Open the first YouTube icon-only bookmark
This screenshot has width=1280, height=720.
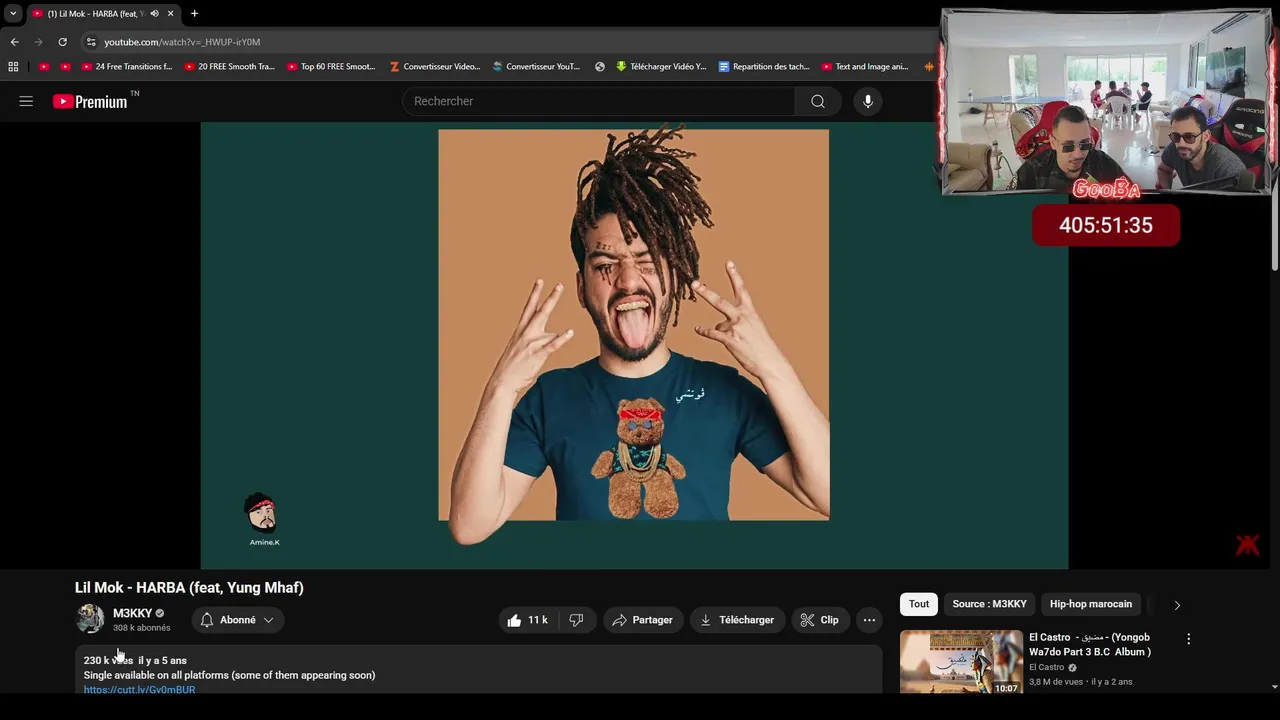[44, 67]
